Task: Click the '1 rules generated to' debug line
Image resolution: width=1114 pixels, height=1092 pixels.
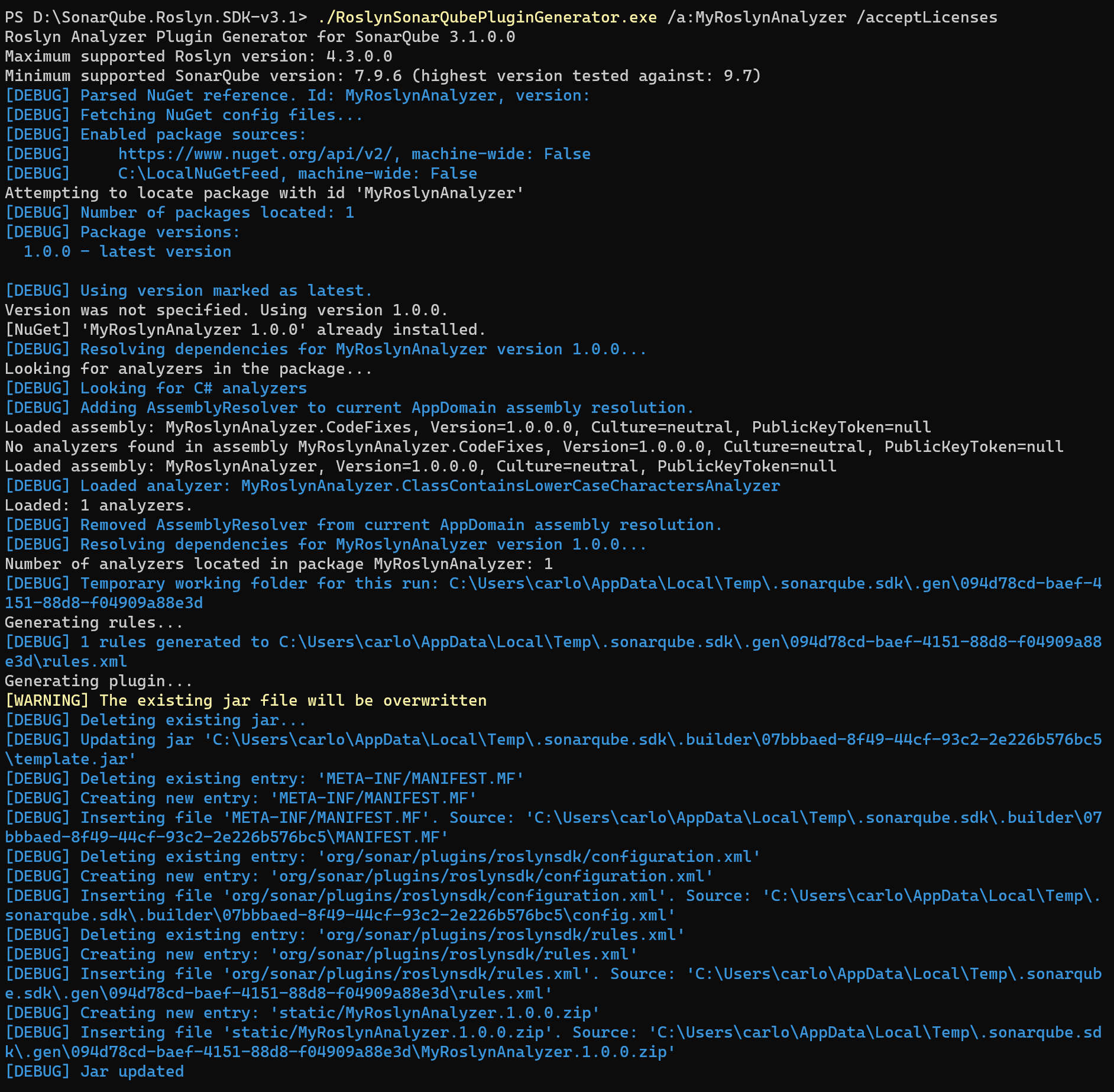Action: point(553,651)
